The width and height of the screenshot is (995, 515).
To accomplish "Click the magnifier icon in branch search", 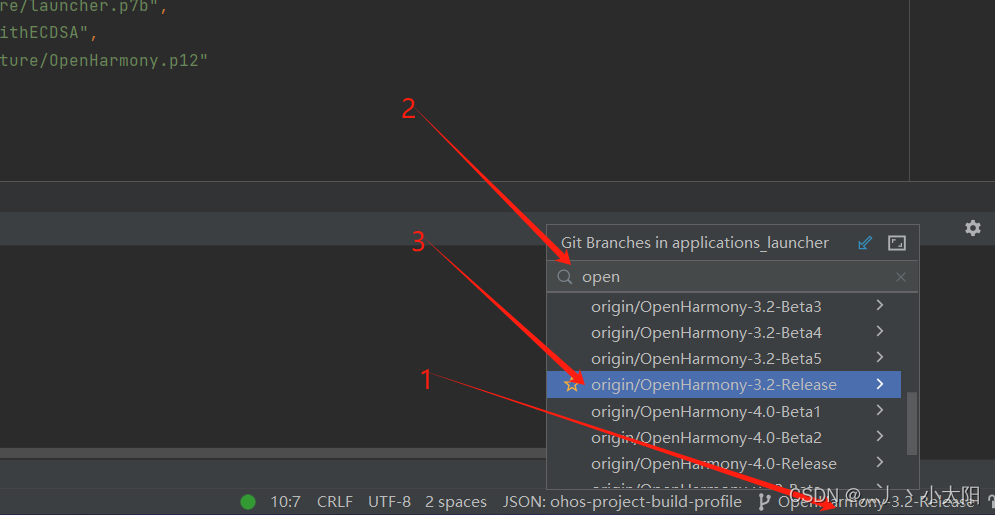I will [x=565, y=277].
